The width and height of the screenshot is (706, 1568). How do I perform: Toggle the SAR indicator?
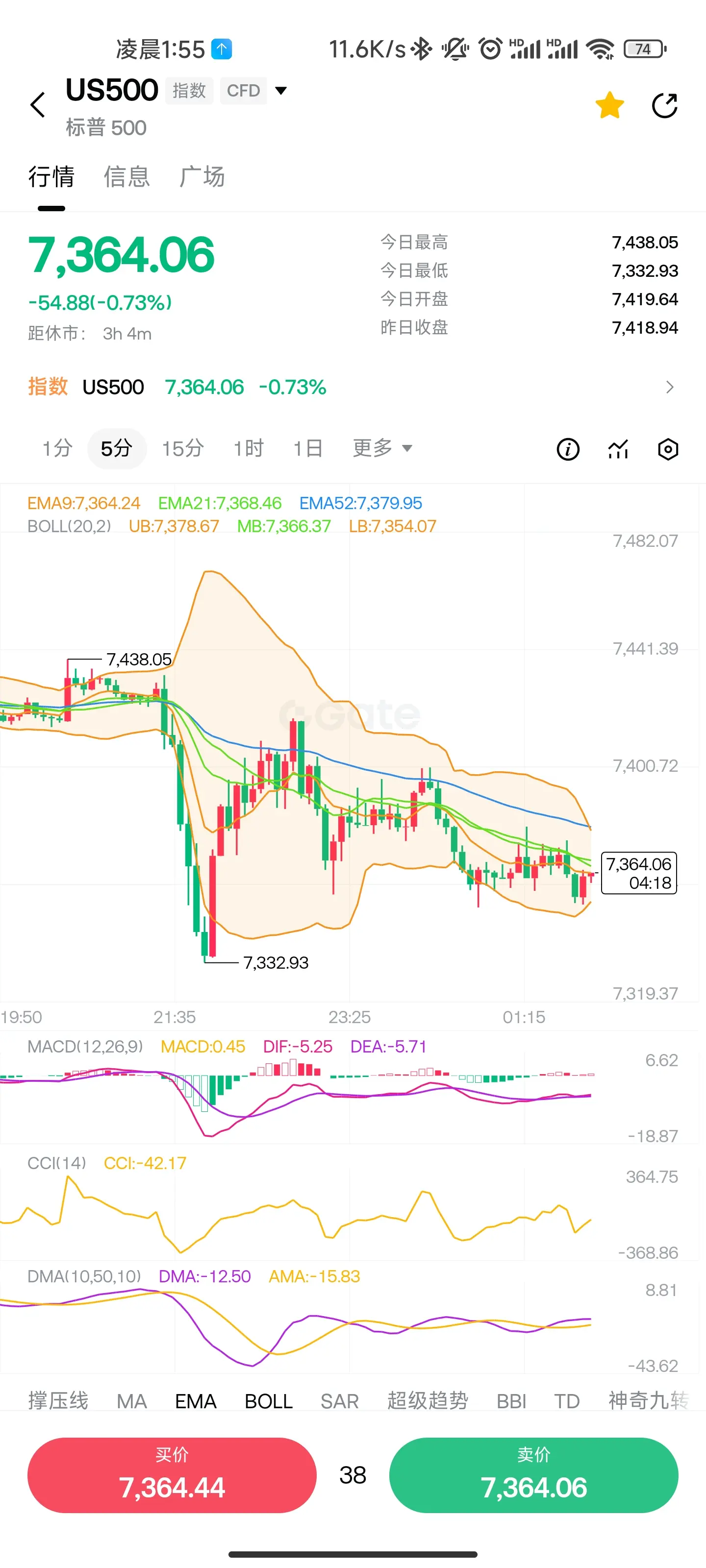[340, 1400]
